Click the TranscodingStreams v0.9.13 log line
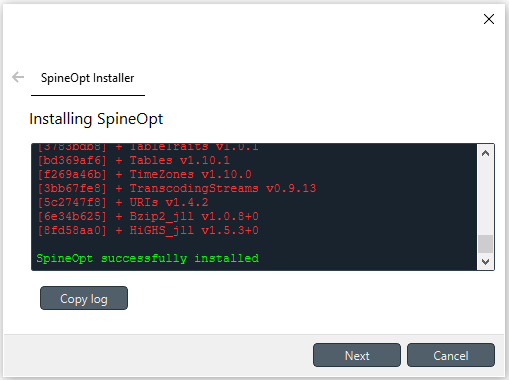509x380 pixels. tap(176, 188)
